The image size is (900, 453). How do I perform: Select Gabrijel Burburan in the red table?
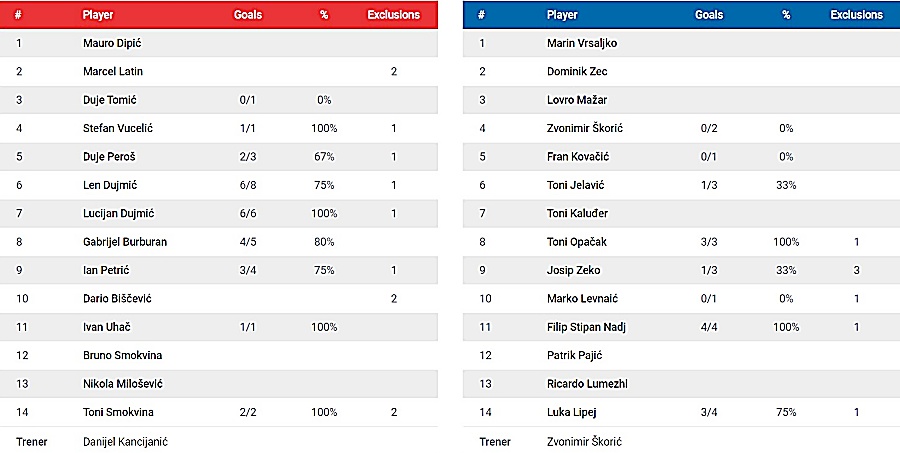pyautogui.click(x=122, y=242)
